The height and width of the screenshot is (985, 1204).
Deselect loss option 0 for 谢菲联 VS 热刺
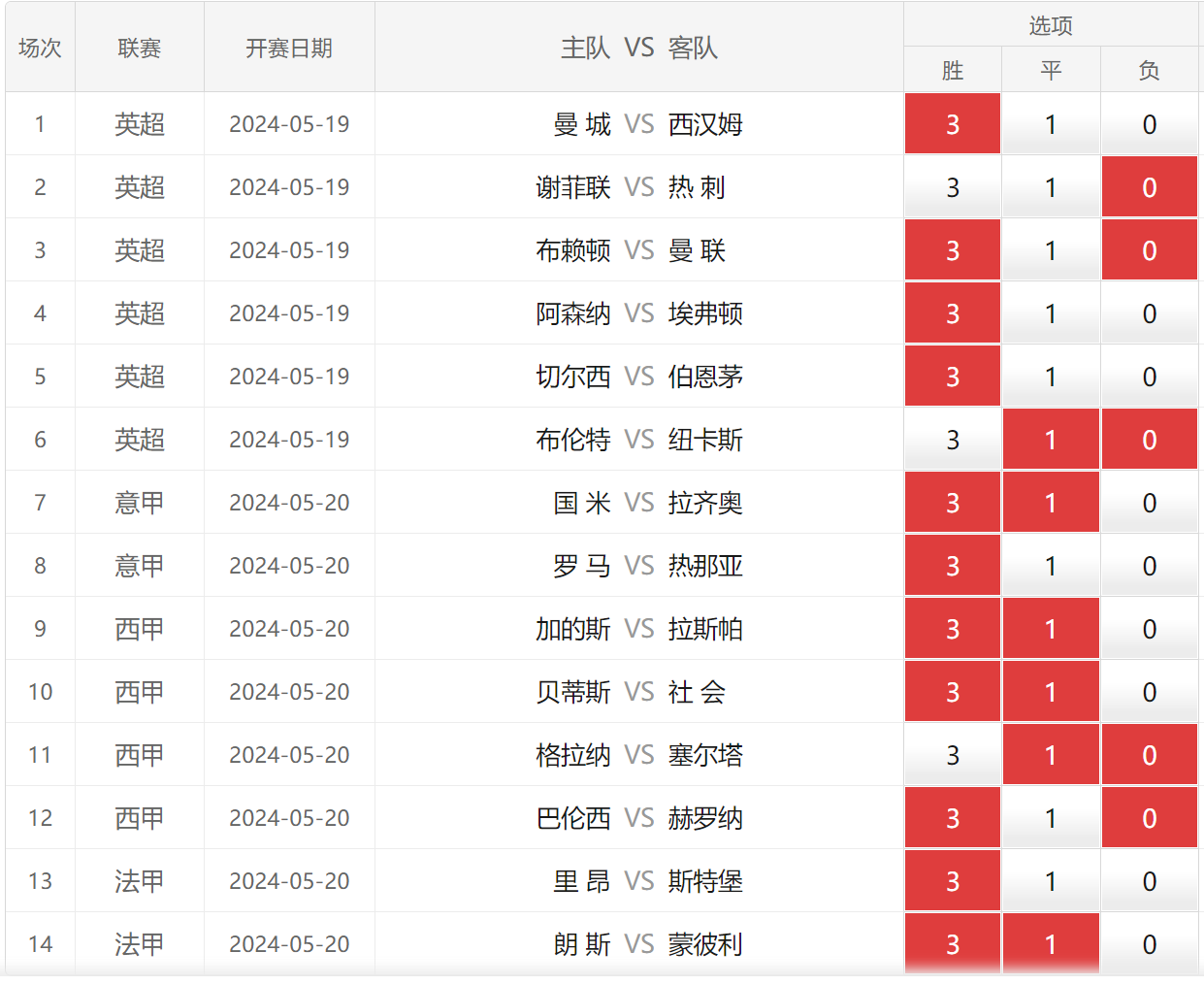1150,187
